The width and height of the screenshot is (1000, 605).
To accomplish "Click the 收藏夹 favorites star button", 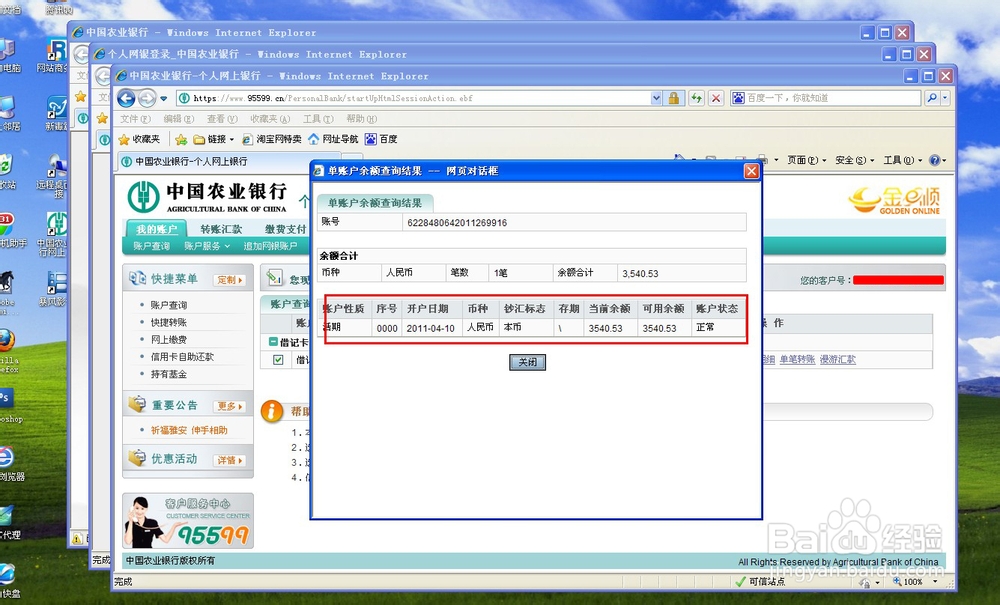I will (139, 139).
